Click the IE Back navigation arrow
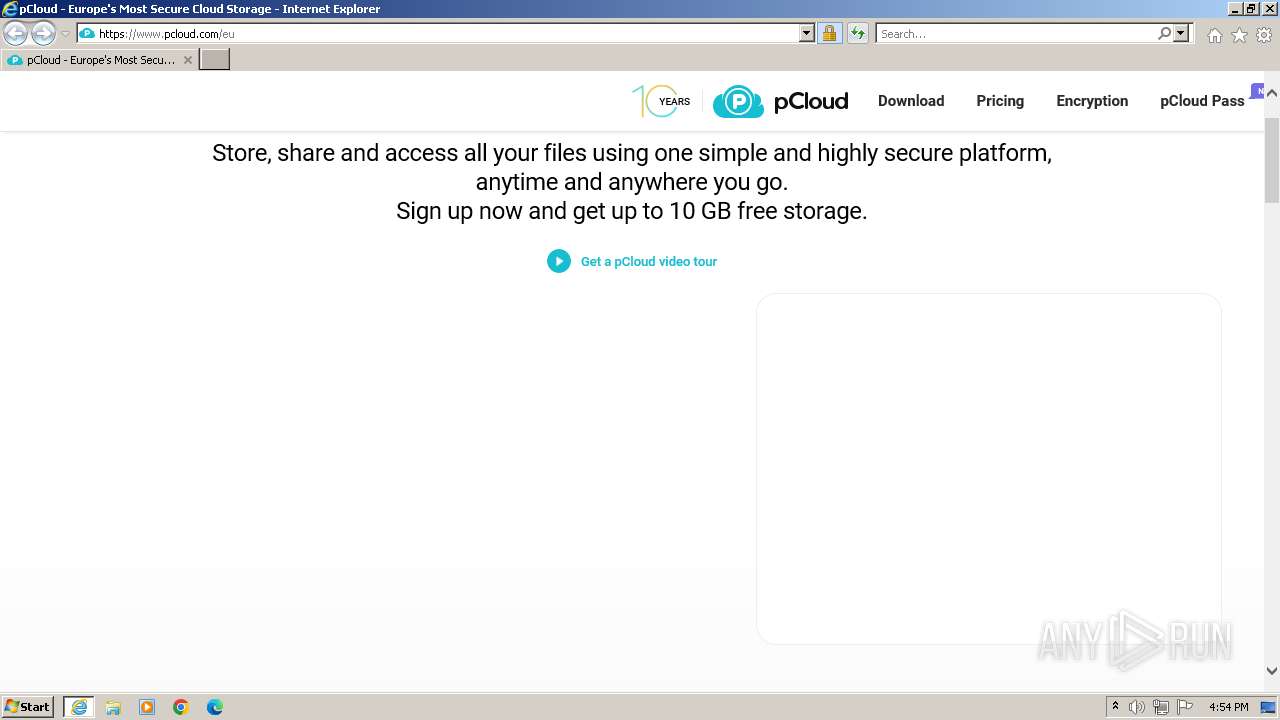 (x=16, y=34)
